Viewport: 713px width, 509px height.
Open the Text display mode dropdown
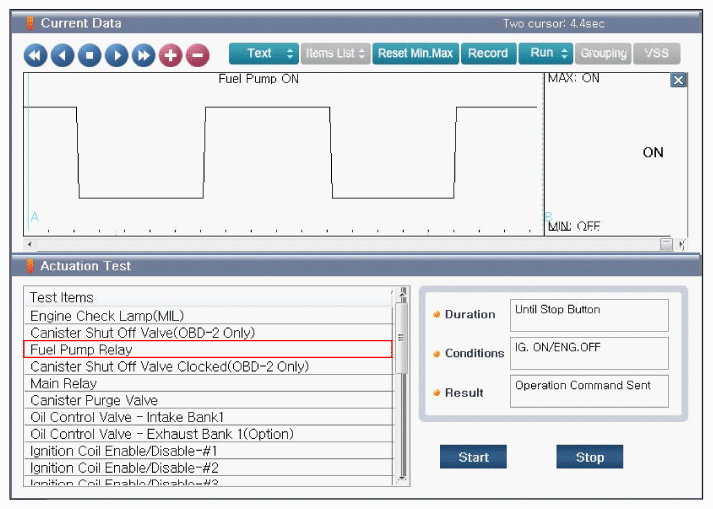pyautogui.click(x=263, y=53)
